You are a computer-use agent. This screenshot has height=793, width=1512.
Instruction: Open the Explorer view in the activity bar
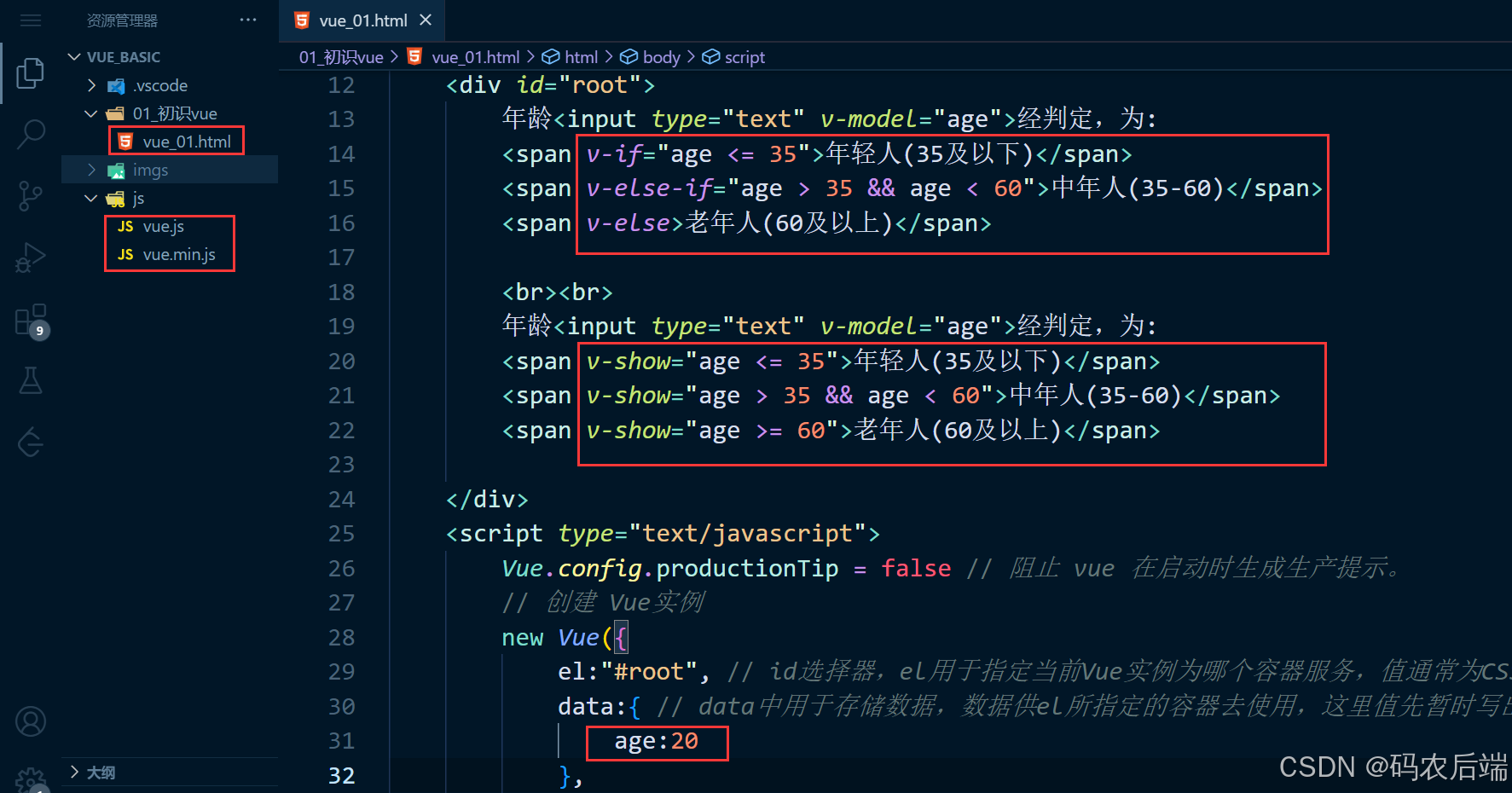point(30,72)
